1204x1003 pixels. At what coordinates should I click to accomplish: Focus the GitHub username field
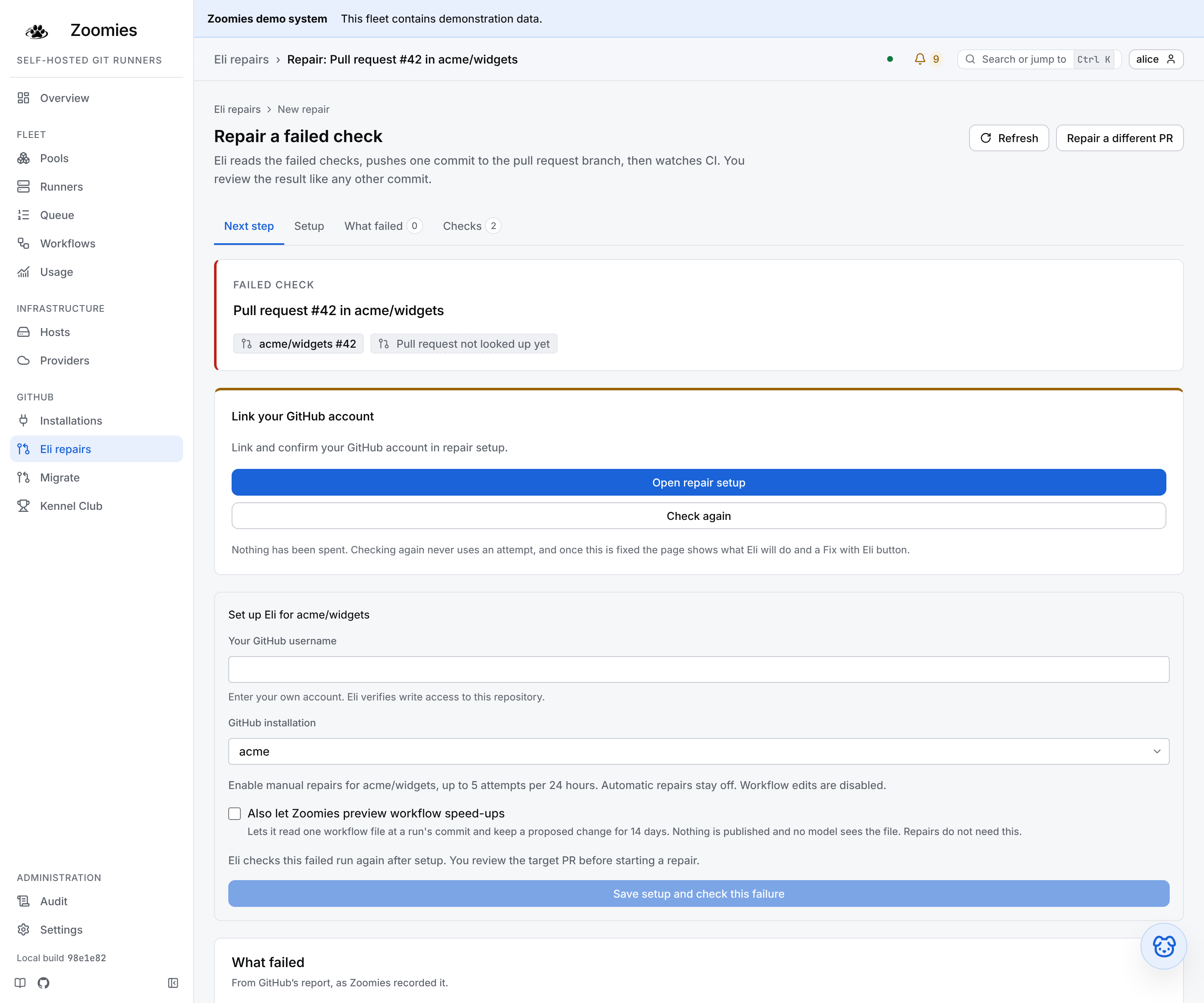click(698, 670)
